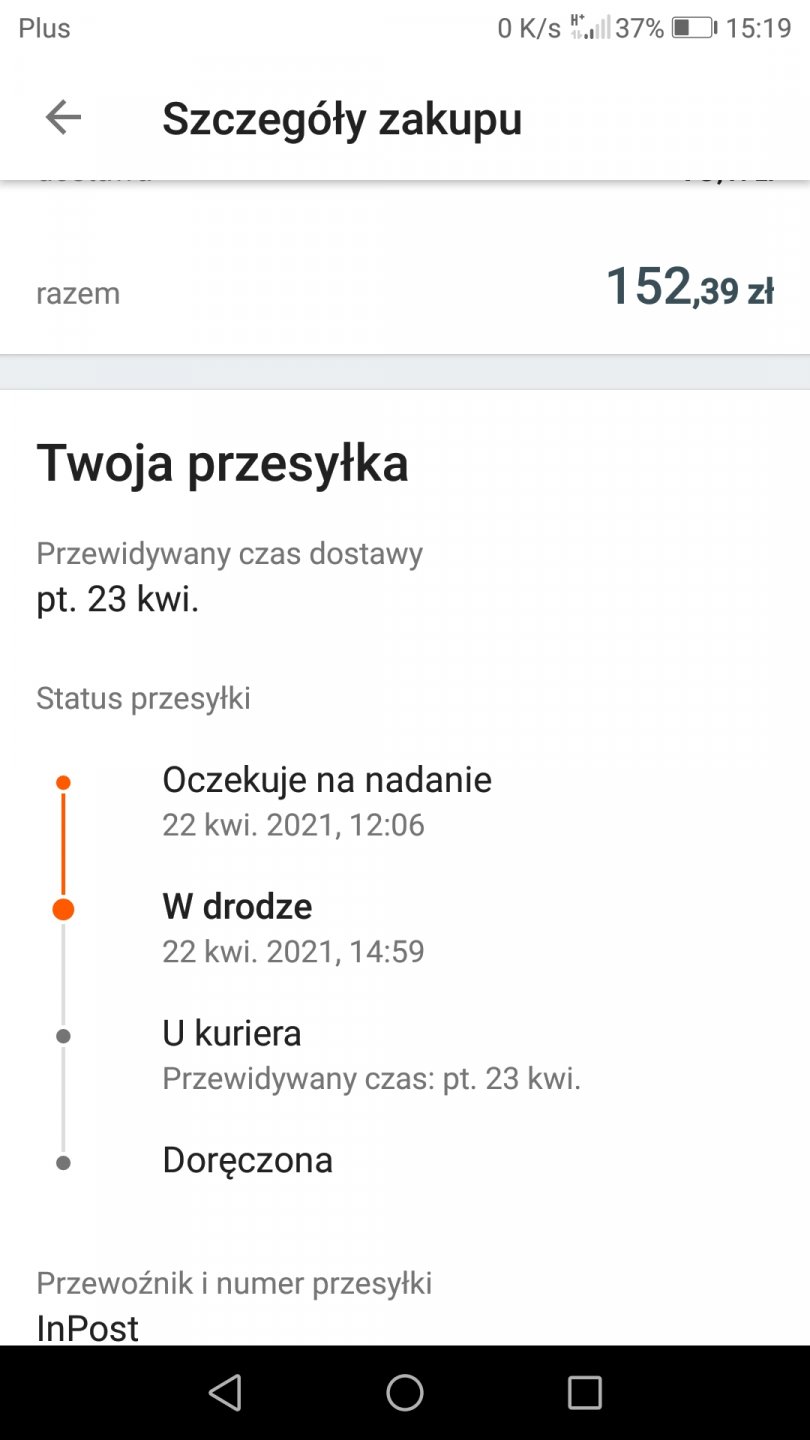Tap the 'U kuriera' status entry
The image size is (810, 1440).
[232, 1033]
